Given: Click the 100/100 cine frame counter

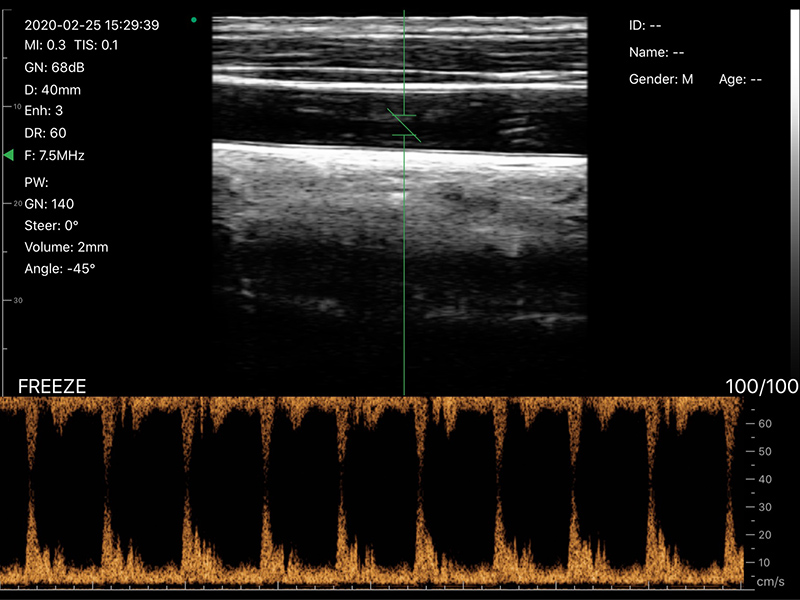Looking at the screenshot, I should tap(762, 386).
